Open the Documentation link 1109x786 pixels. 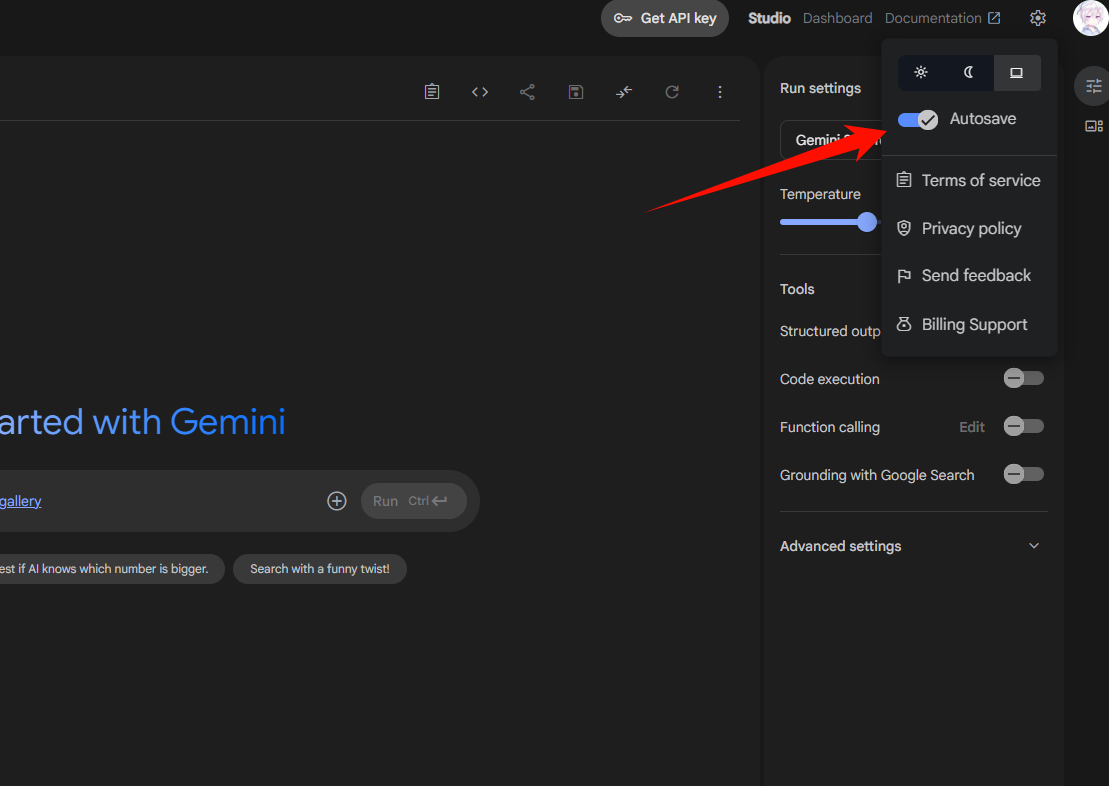point(942,18)
